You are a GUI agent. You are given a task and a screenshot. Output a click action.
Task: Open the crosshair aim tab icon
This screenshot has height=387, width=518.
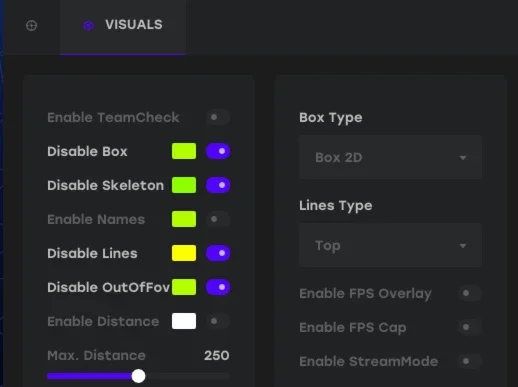[31, 25]
